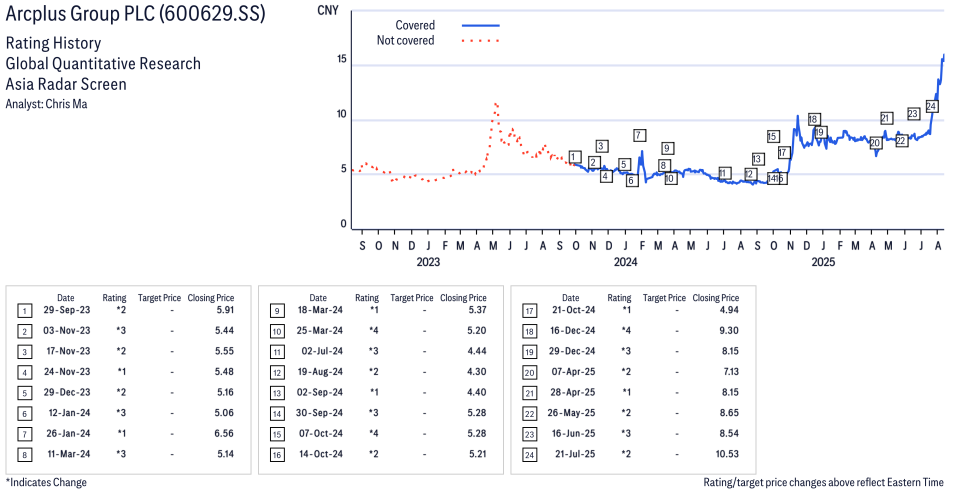
Task: Click the 6.56 closing price value
Action: click(225, 434)
